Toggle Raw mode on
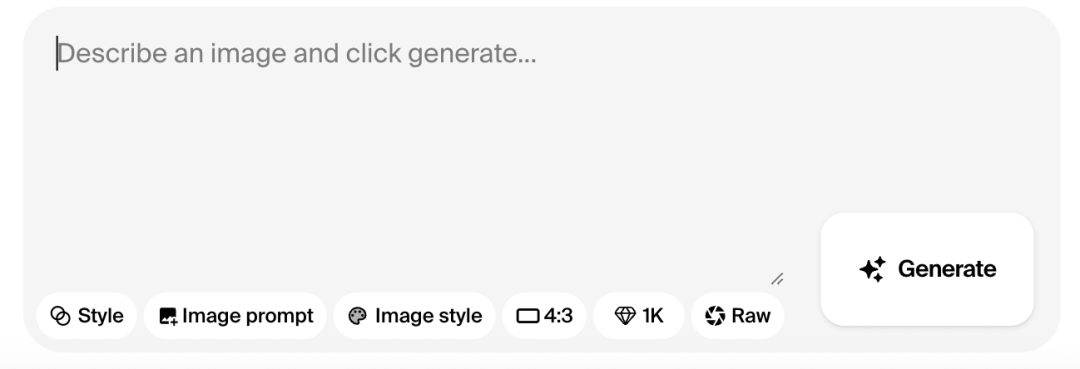Image resolution: width=1080 pixels, height=369 pixels. 738,316
